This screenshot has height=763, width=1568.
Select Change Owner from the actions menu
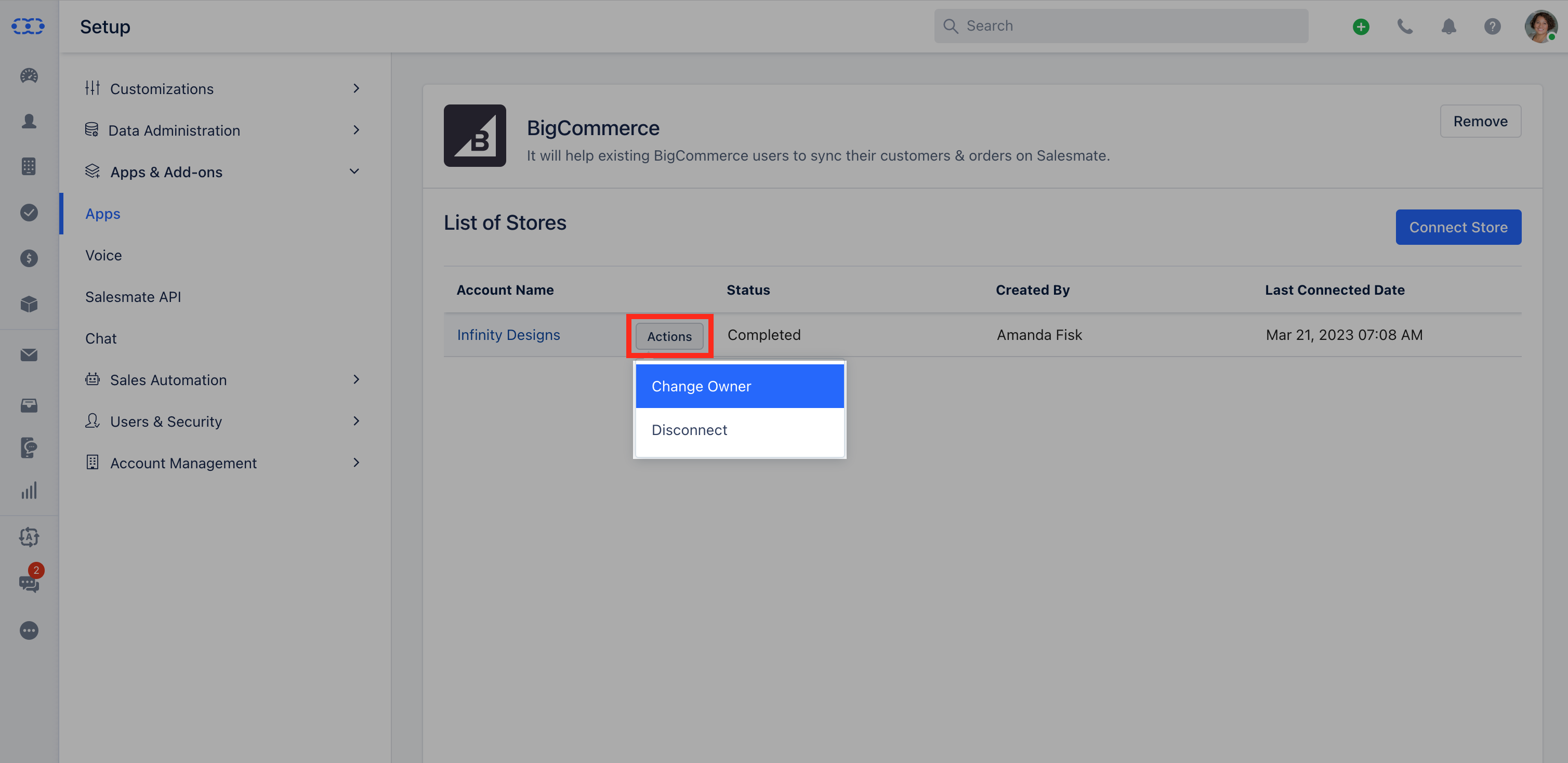pyautogui.click(x=740, y=386)
